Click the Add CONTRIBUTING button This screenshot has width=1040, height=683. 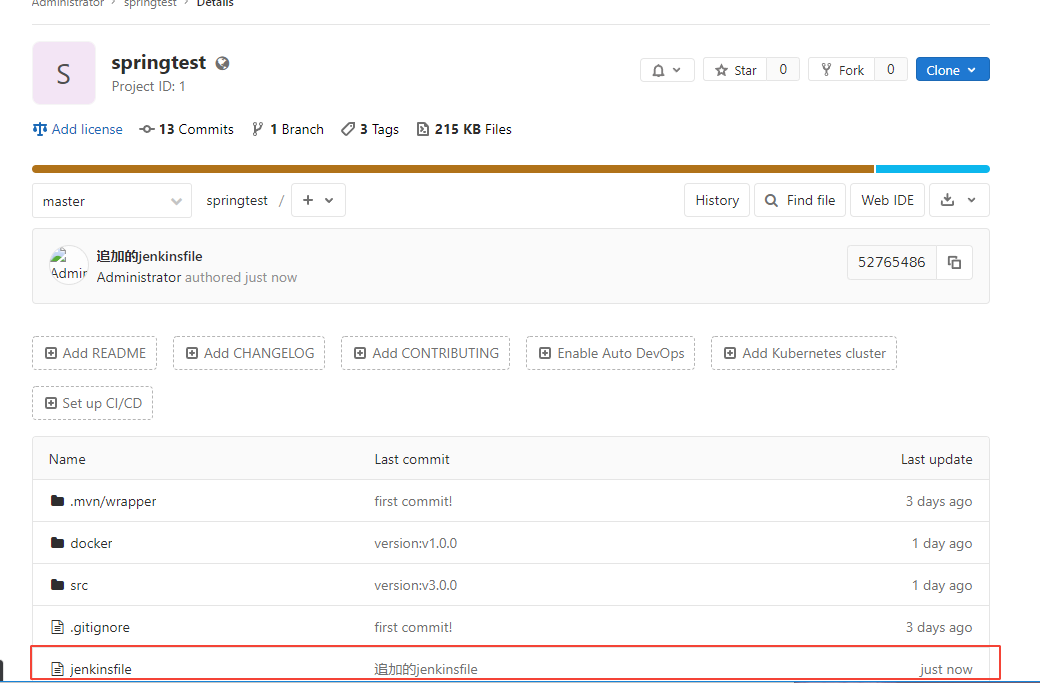click(x=426, y=353)
